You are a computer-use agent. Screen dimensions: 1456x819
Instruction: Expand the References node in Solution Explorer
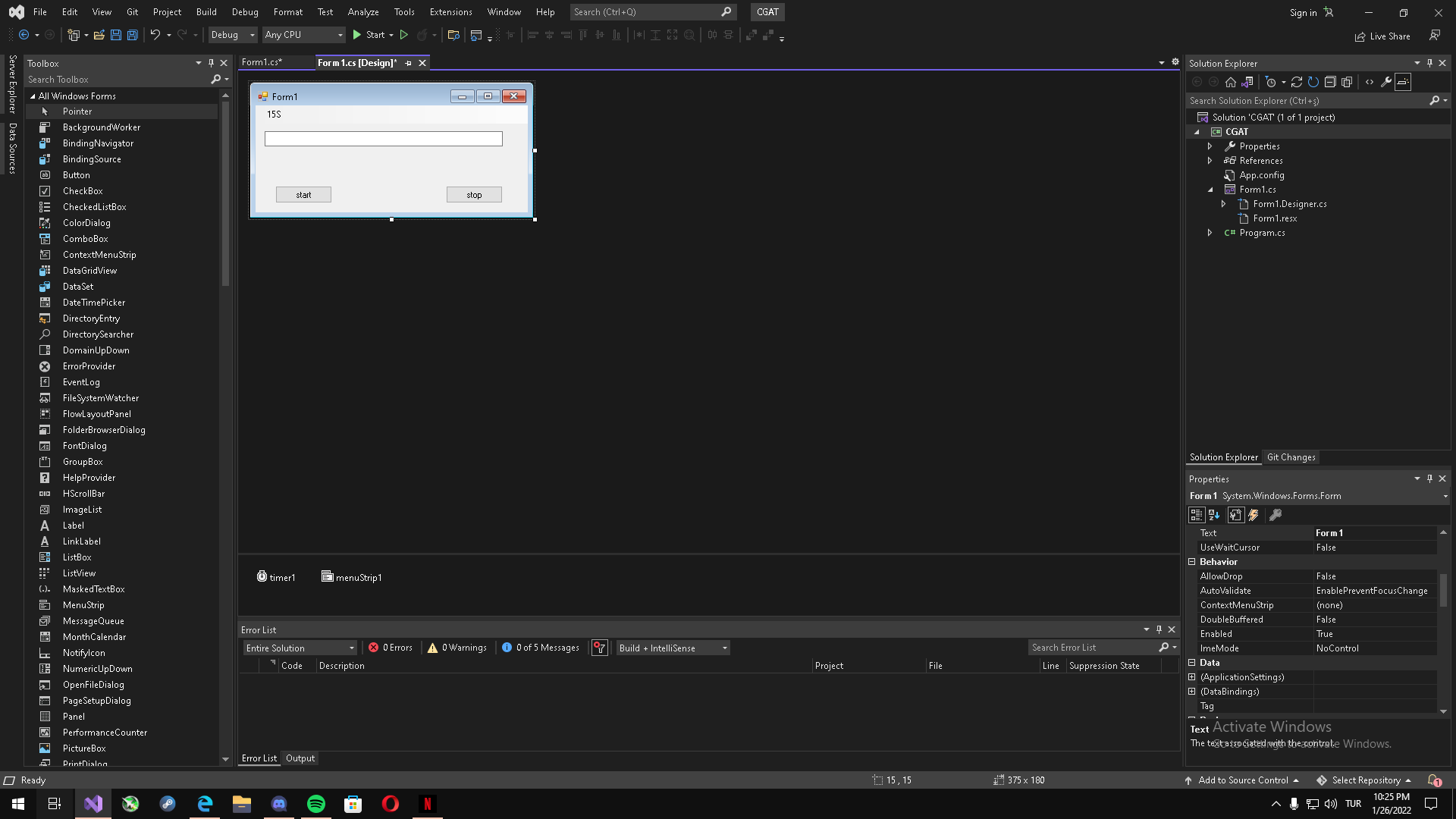(1210, 161)
